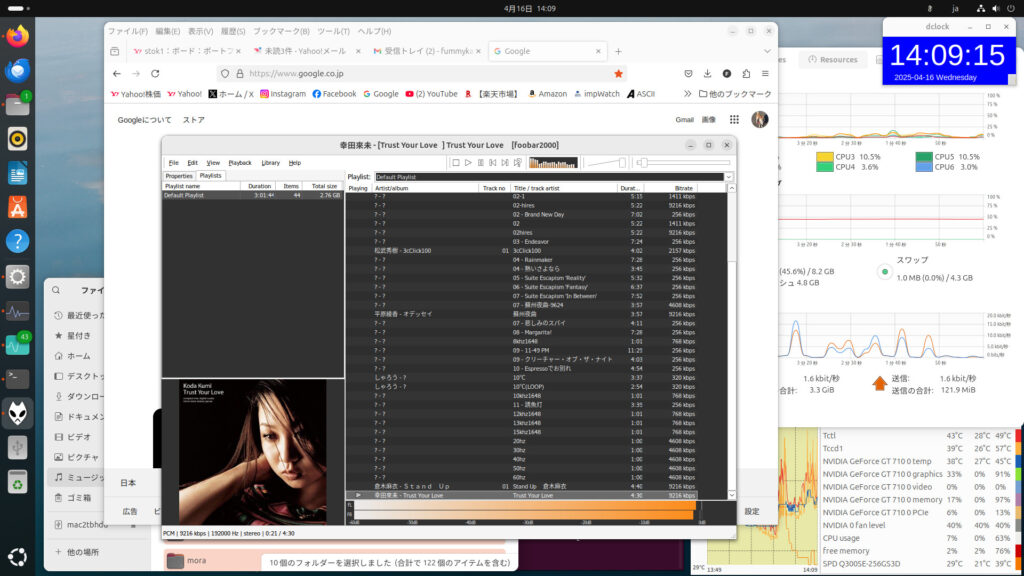Click the Stop button in foobar2000 toolbar
Viewport: 1024px width, 576px height.
(x=455, y=162)
